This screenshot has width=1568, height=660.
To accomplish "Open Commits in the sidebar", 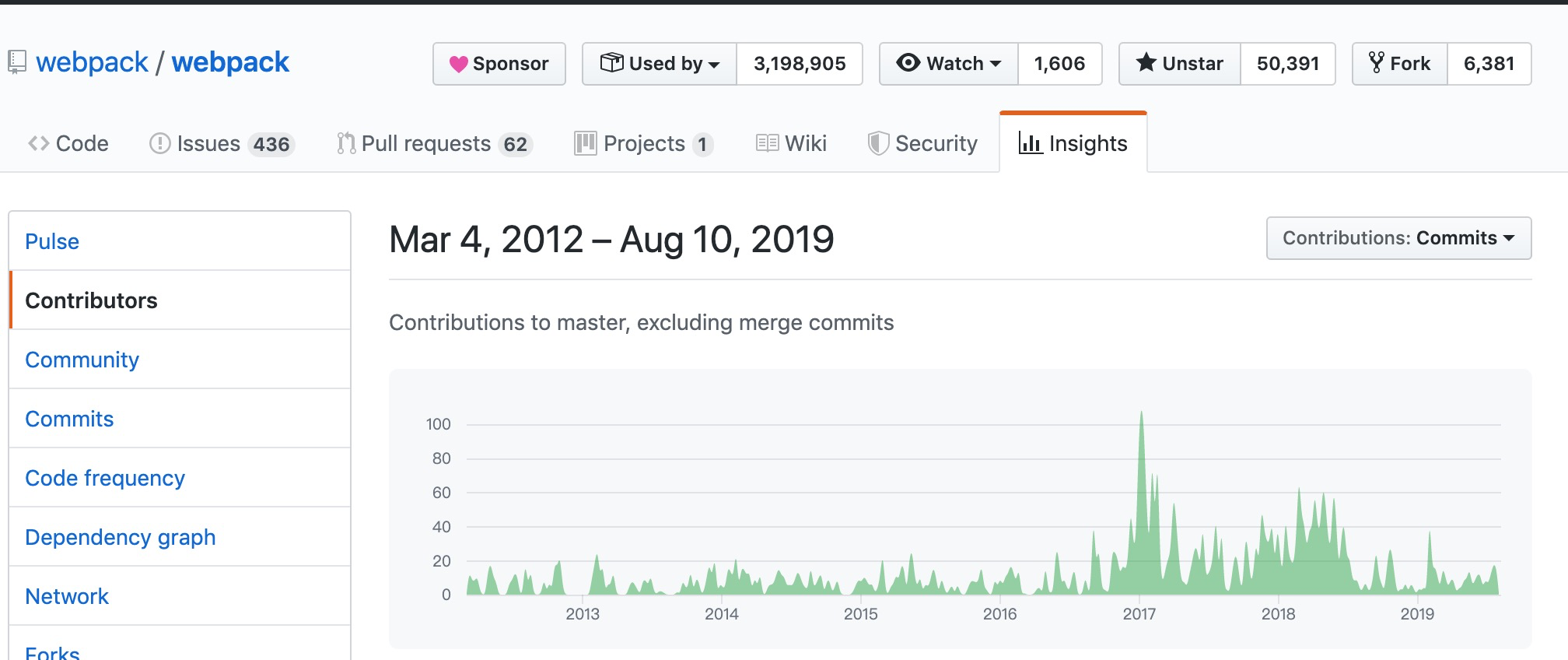I will 180,419.
